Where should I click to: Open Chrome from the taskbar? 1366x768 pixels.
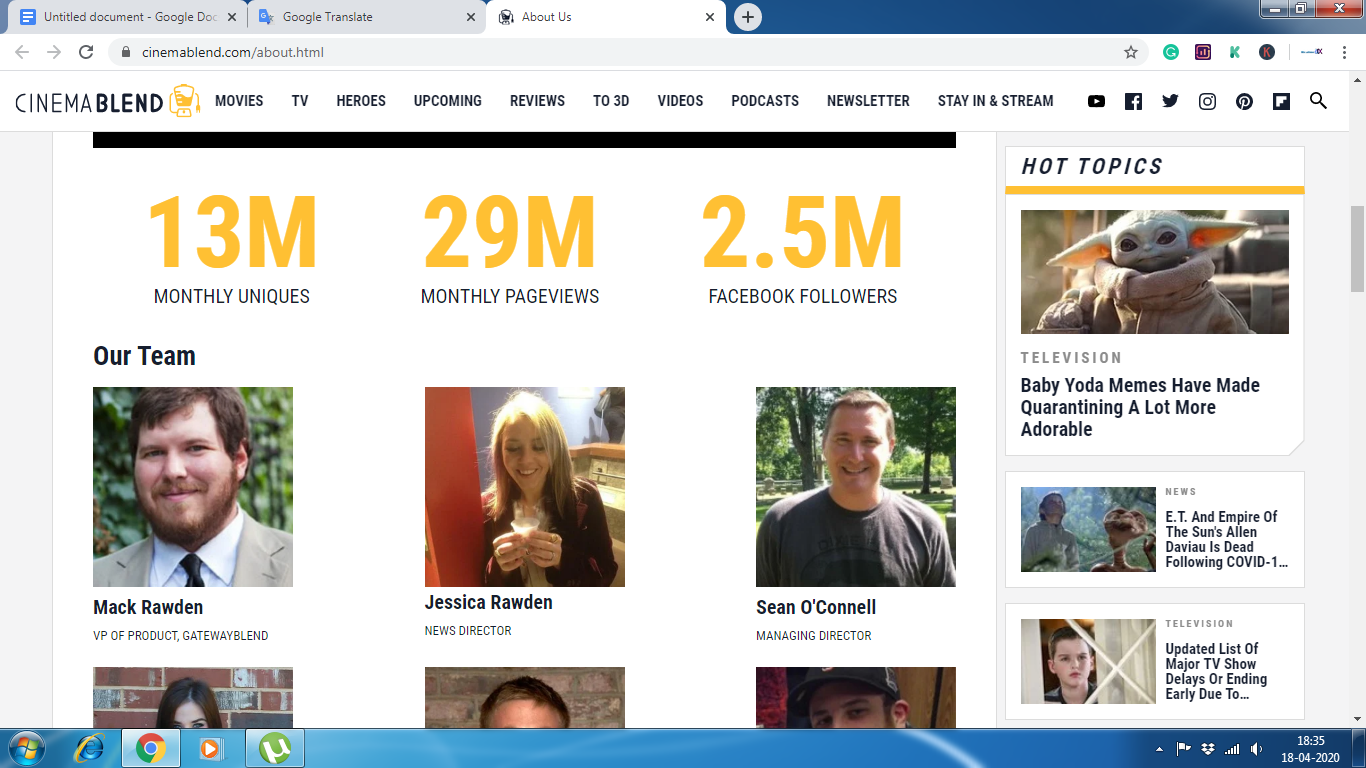(151, 748)
